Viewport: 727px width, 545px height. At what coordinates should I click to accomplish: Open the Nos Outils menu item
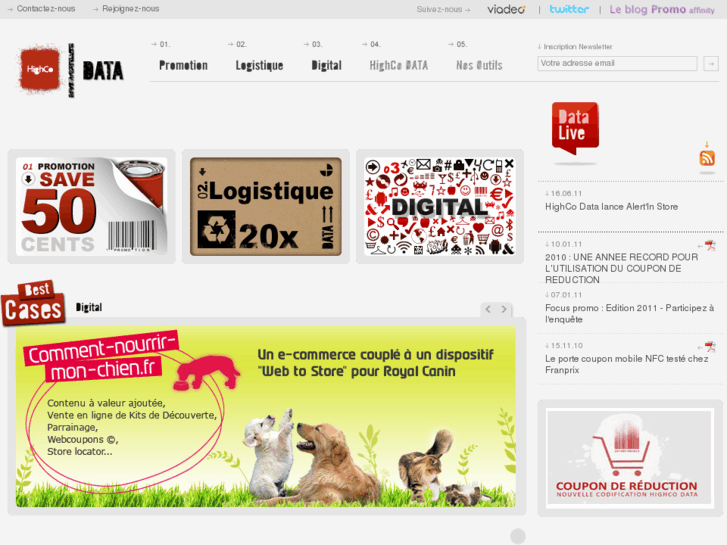tap(479, 65)
